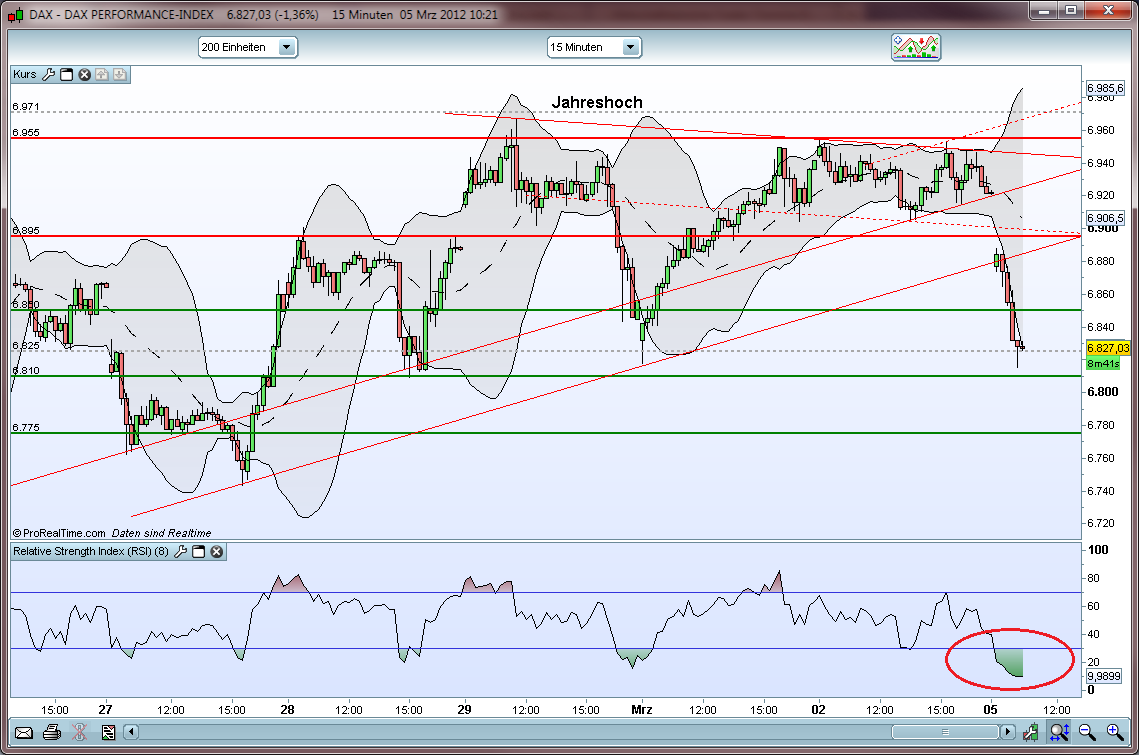Open RSI indicator settings wrench
Image resolution: width=1139 pixels, height=755 pixels.
[180, 551]
